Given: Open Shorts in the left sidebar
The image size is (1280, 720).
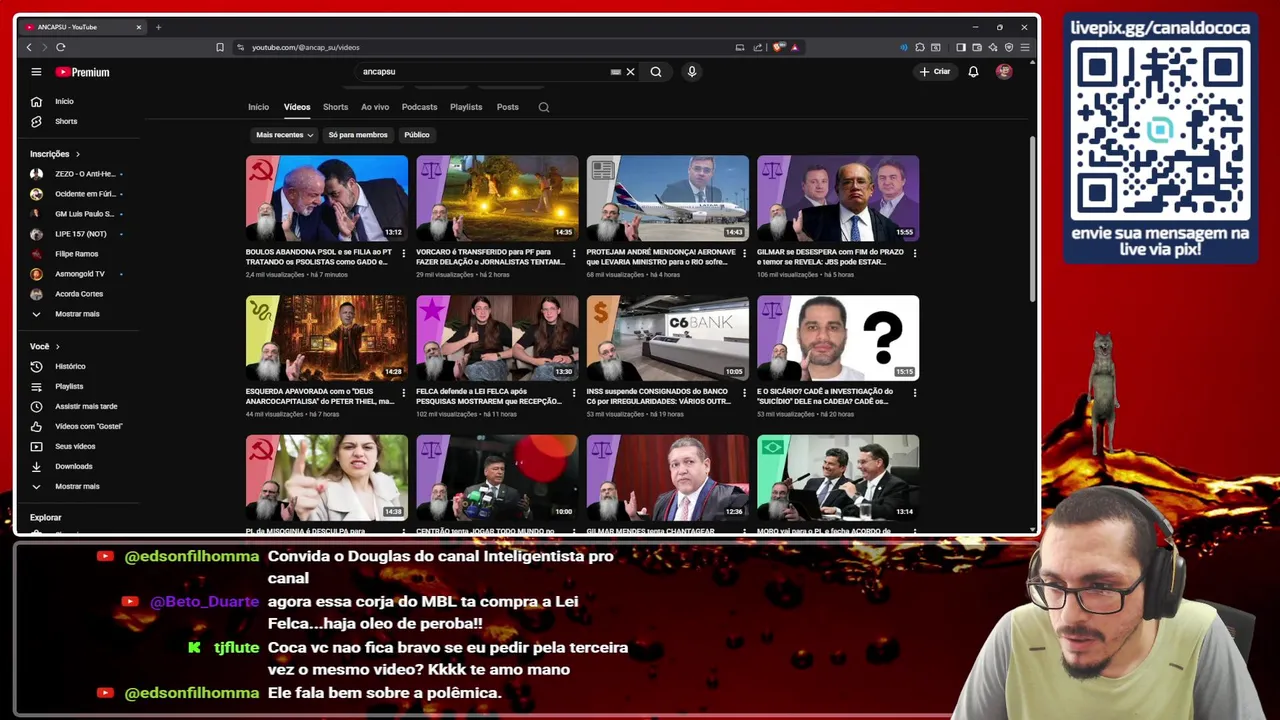Looking at the screenshot, I should tap(66, 121).
